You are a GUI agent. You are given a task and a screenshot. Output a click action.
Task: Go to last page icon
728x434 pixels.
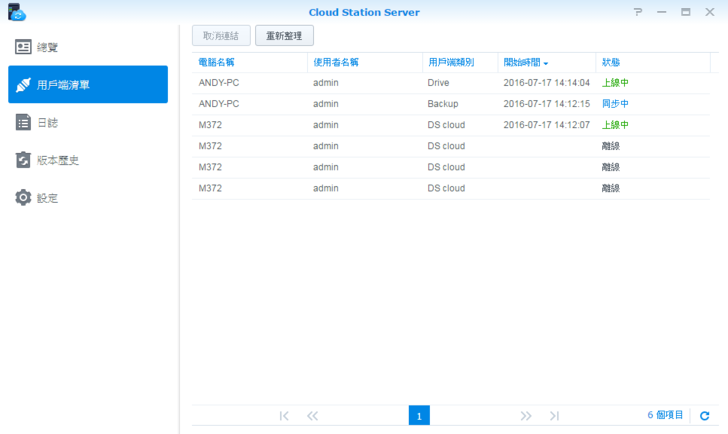click(554, 415)
